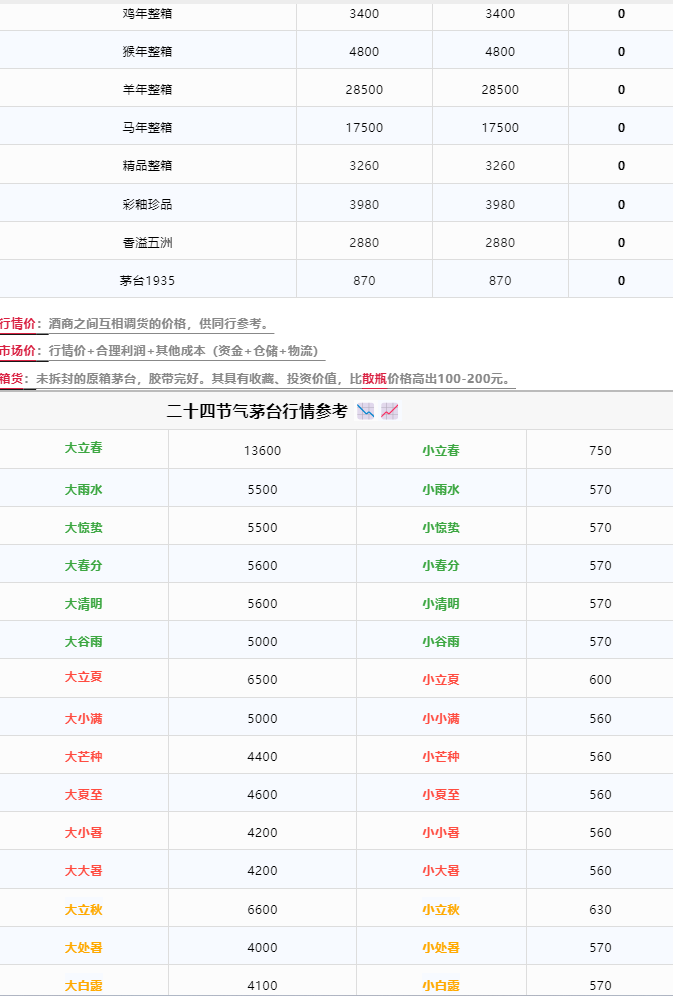Viewport: 673px width, 996px height.
Task: Click the red 大小满 label
Action: pos(83,719)
